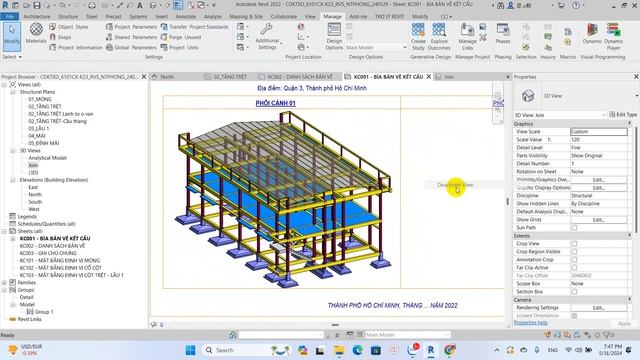Switch to Annotate ribbon tab
Screen dimensions: 640x360
click(185, 16)
